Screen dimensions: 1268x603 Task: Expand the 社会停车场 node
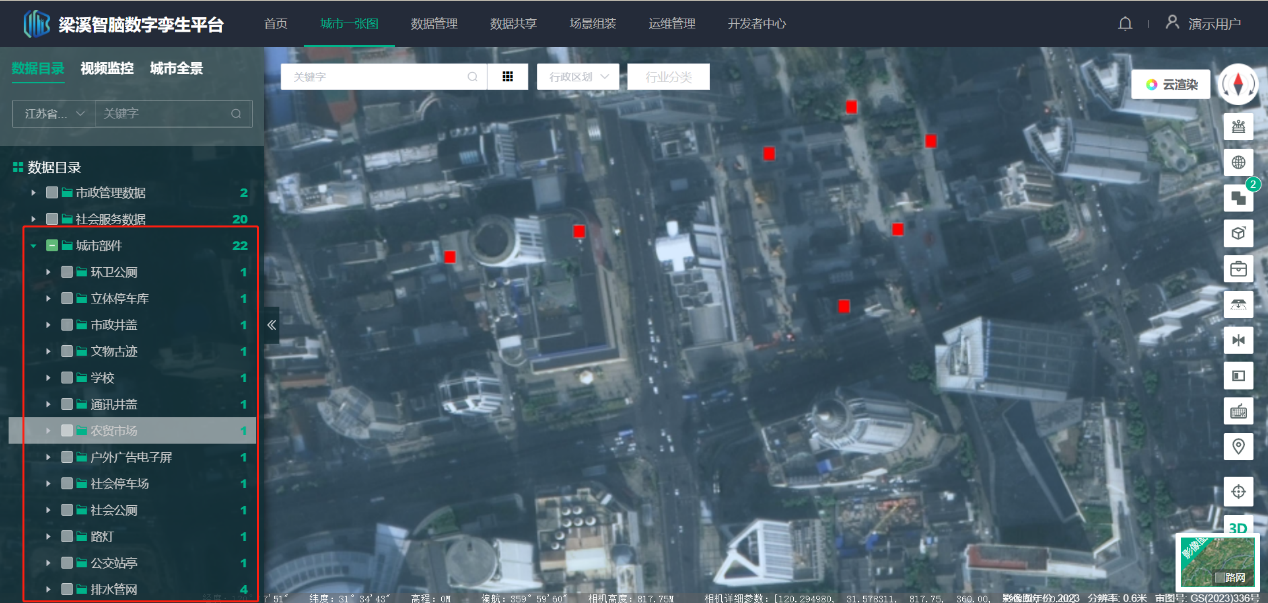48,484
